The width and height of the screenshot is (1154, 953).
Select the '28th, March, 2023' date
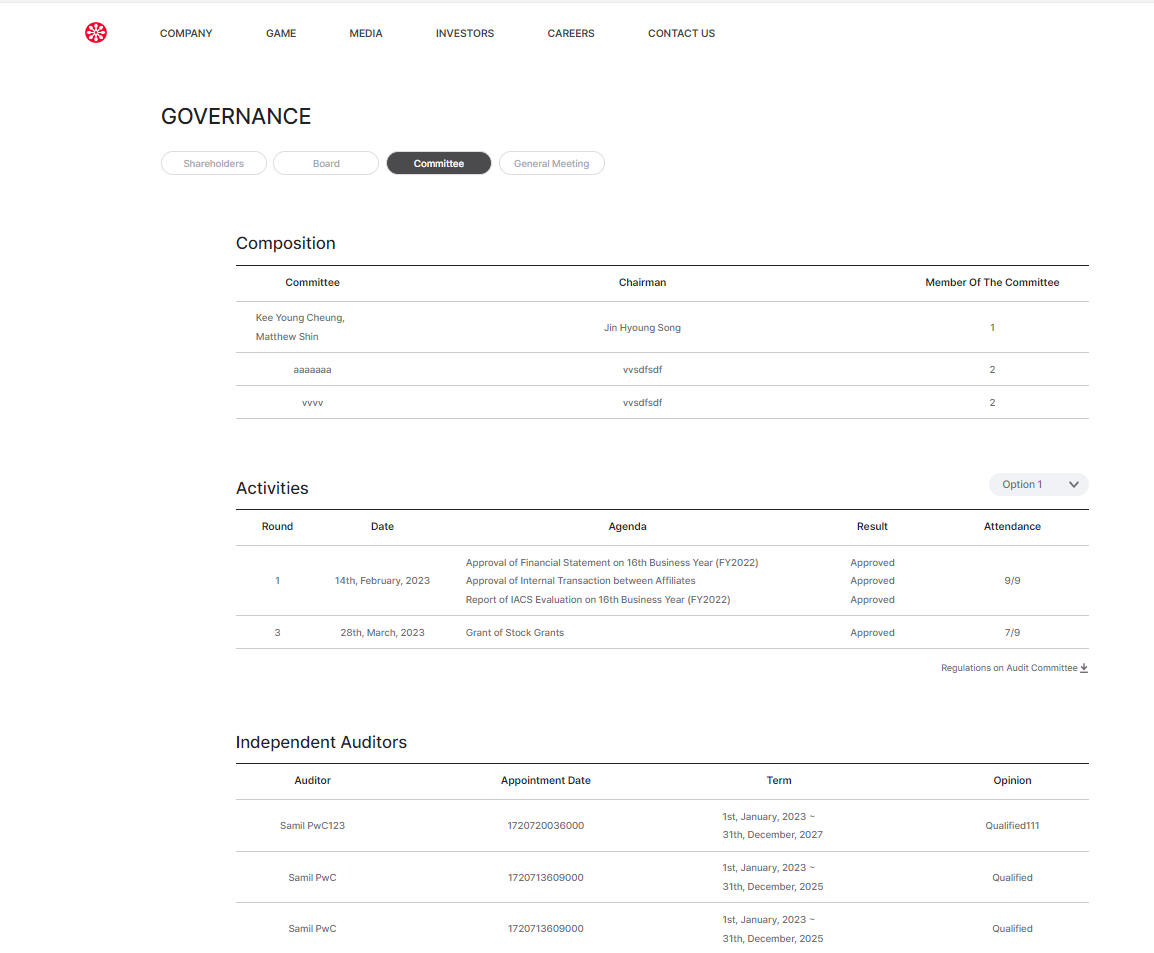click(382, 632)
